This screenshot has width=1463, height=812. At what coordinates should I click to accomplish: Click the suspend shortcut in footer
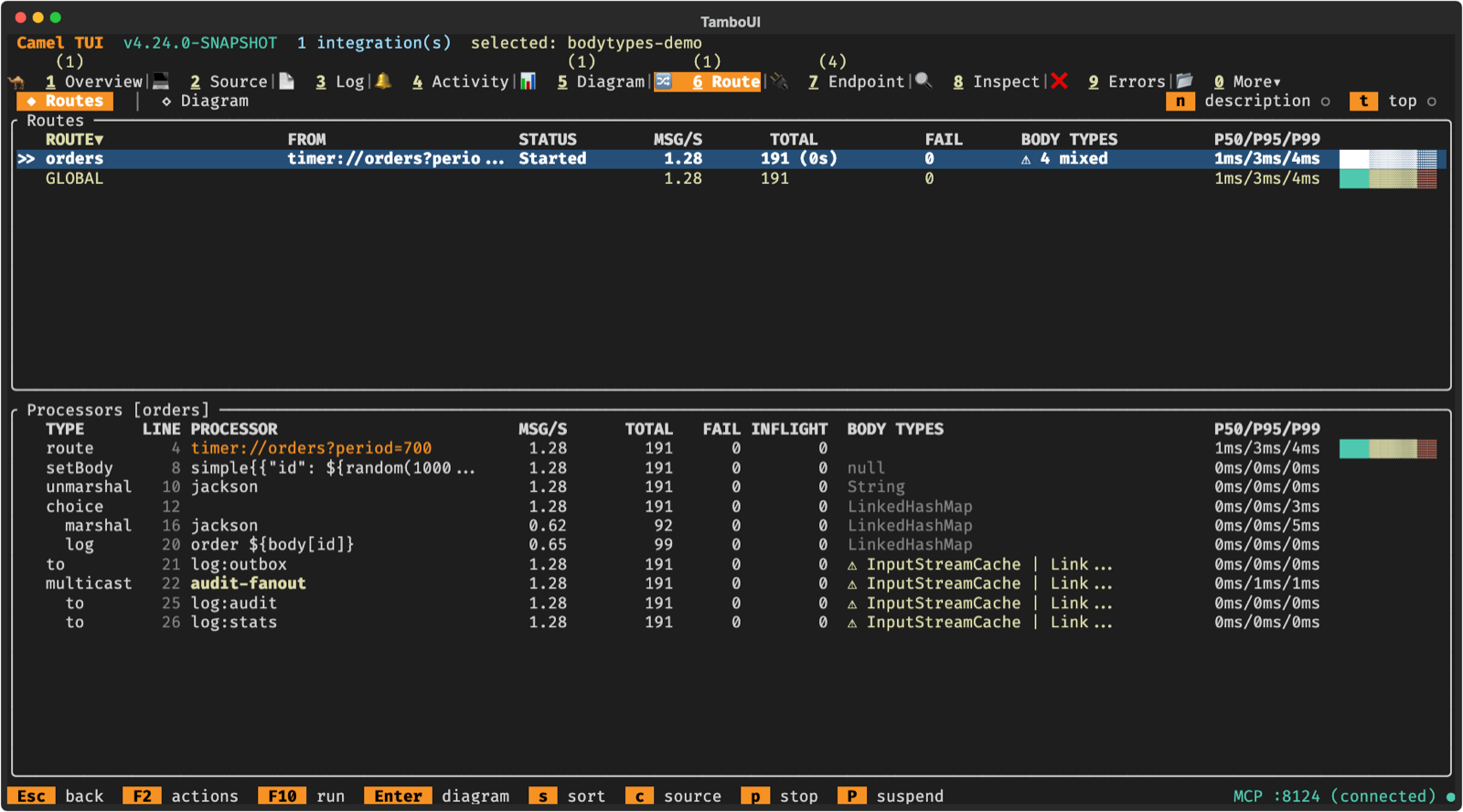[x=891, y=796]
